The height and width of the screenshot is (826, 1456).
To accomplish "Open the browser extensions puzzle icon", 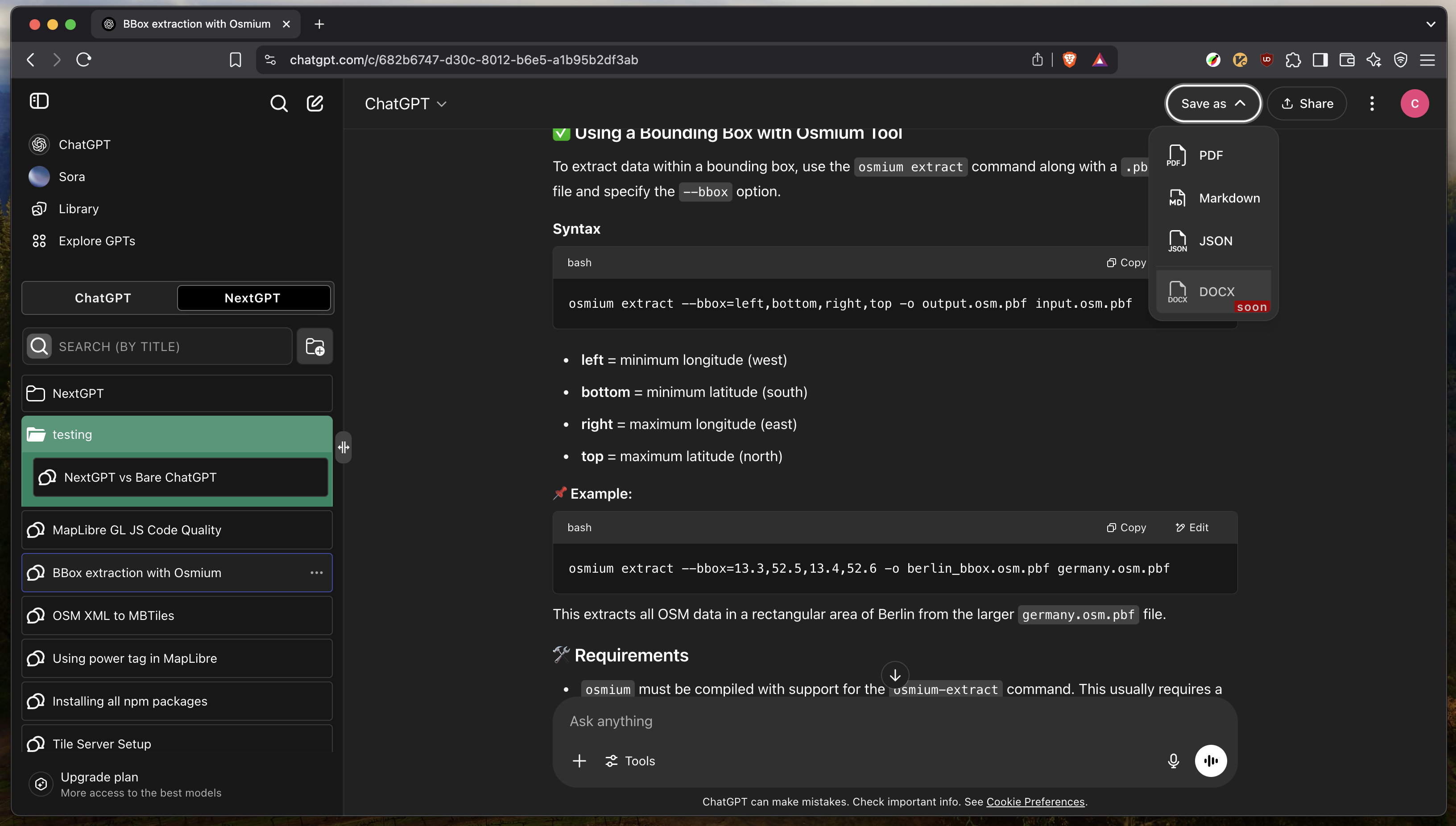I will pyautogui.click(x=1293, y=60).
